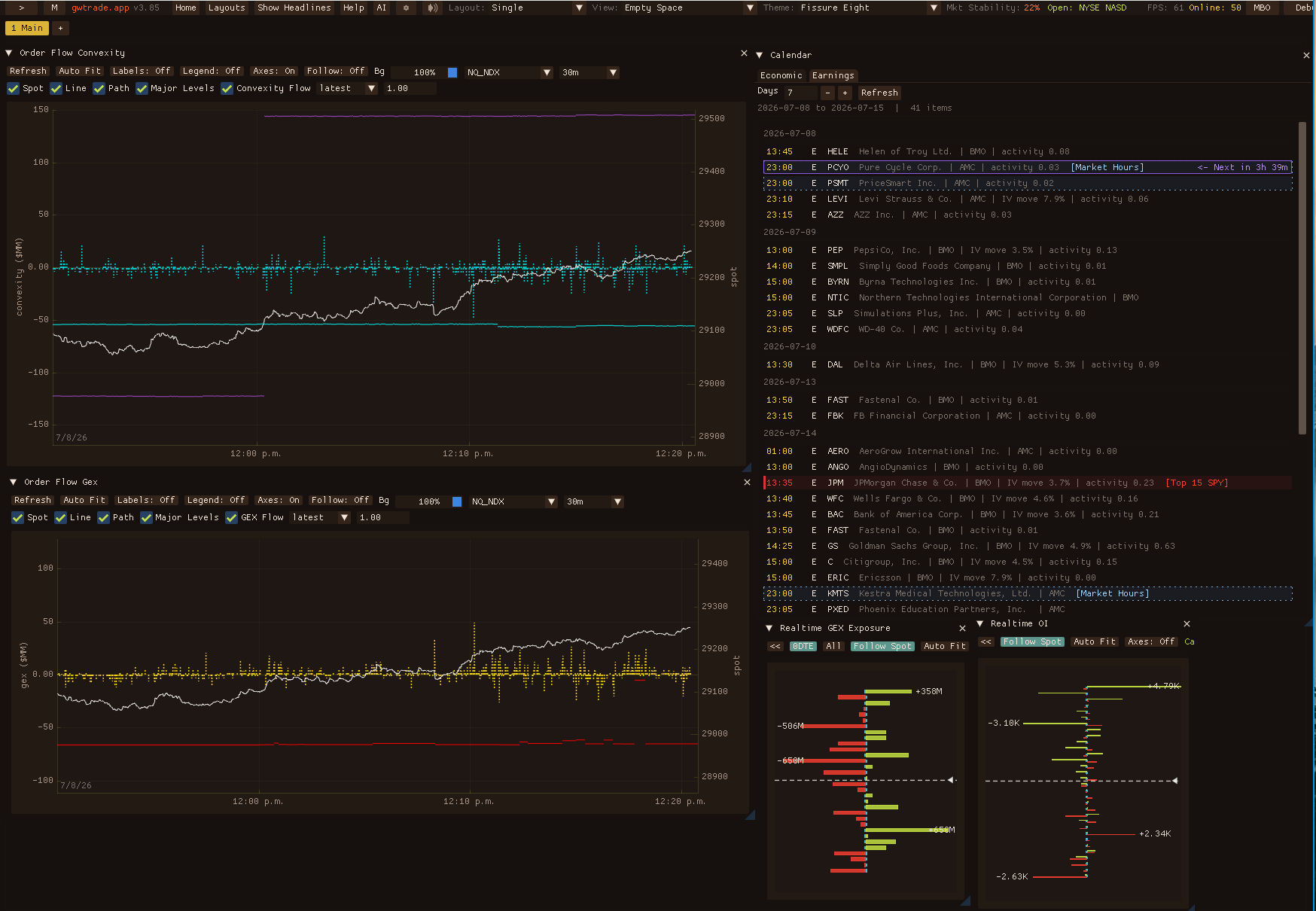Toggle Legend: Off in Order Flow Gex
Viewport: 1316px width, 911px height.
point(216,500)
